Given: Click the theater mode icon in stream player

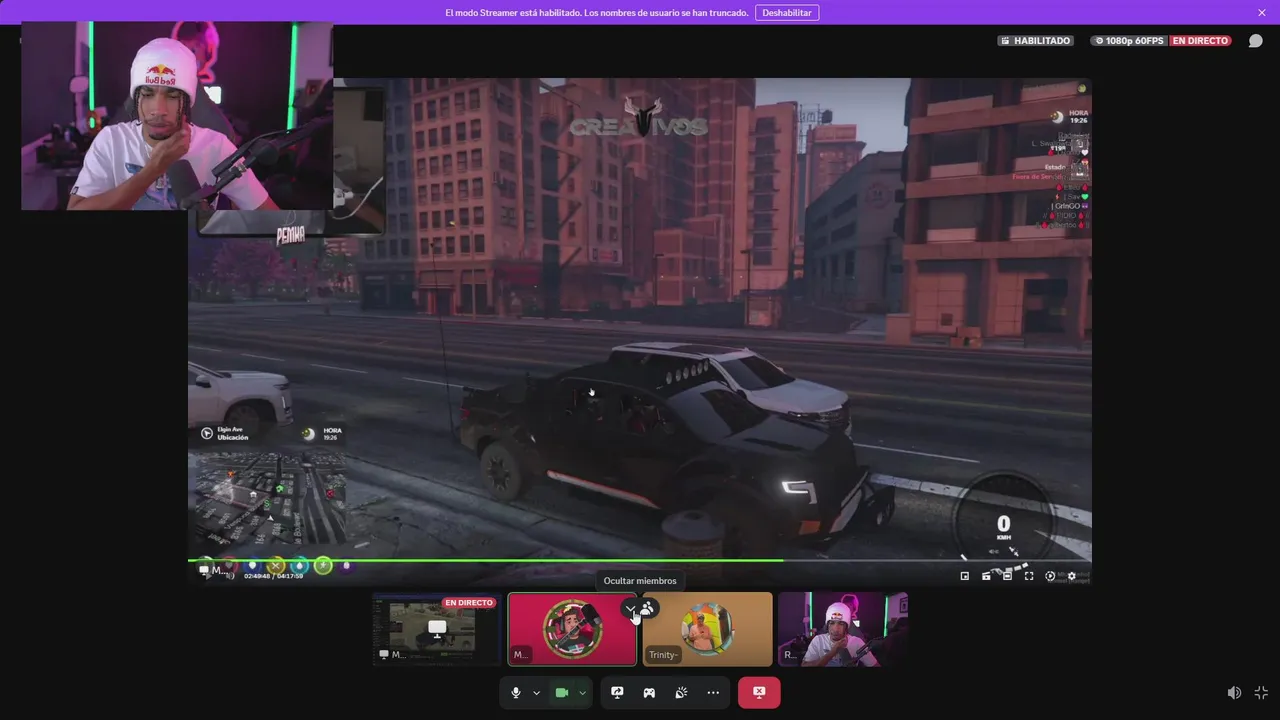Looking at the screenshot, I should pos(1007,576).
